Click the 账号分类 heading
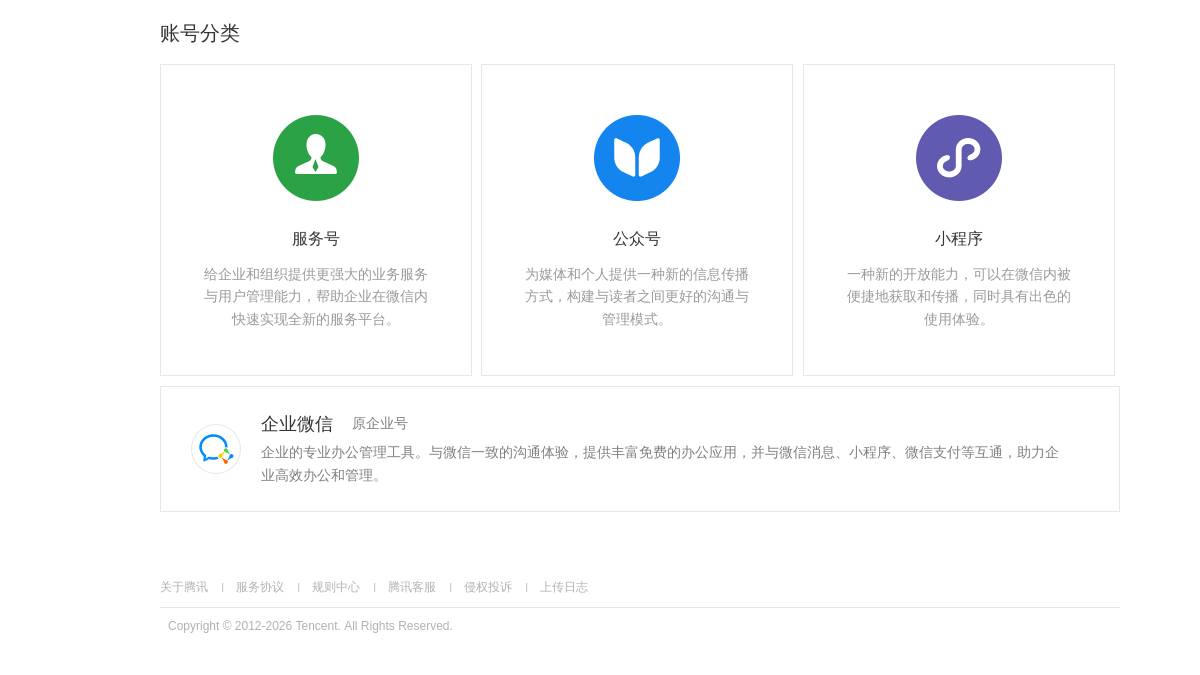Screen dimensions: 1200x675 200,33
